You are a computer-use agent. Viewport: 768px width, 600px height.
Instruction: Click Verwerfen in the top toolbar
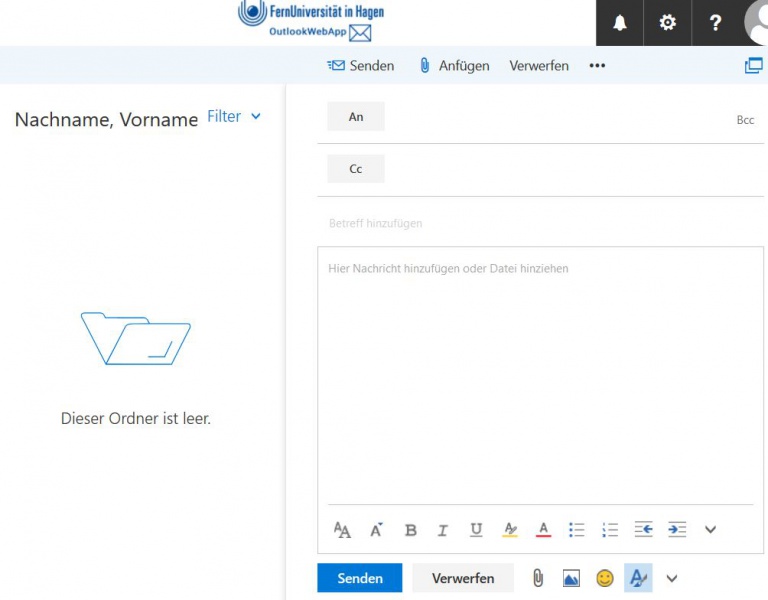coord(539,66)
